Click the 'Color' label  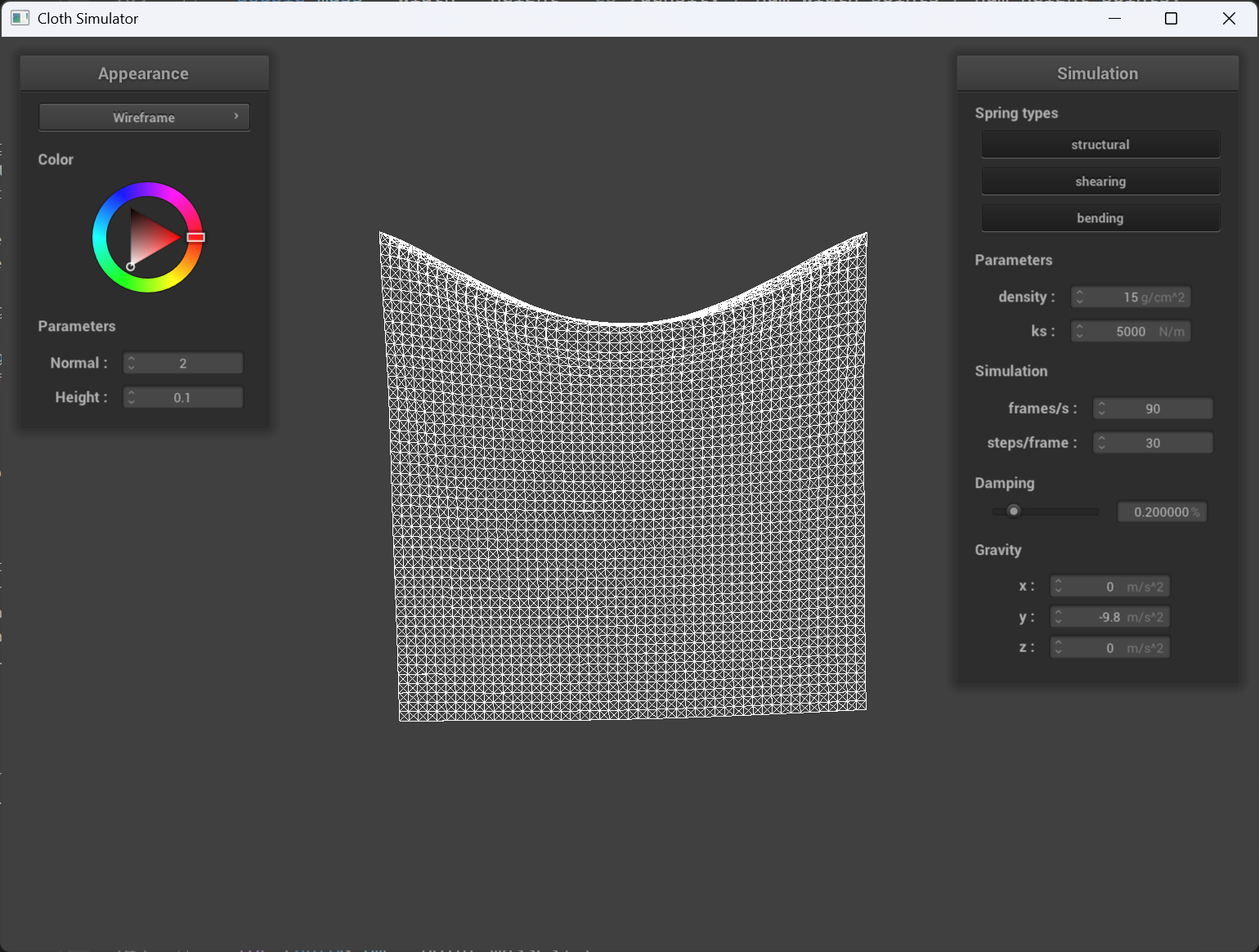56,159
